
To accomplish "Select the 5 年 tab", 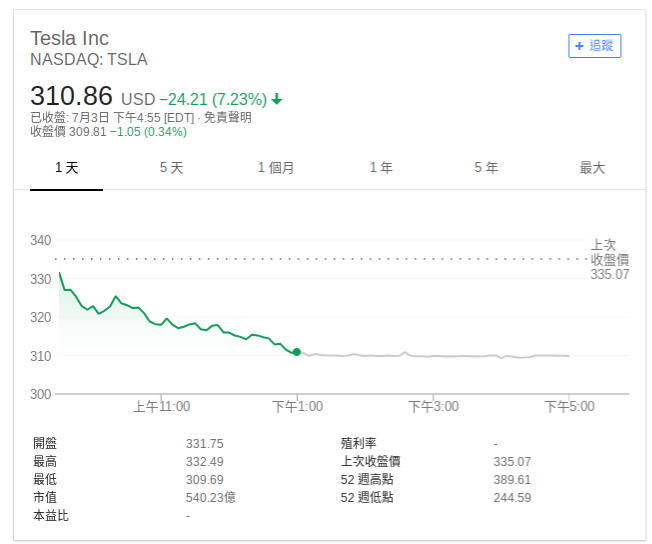I will pyautogui.click(x=486, y=168).
